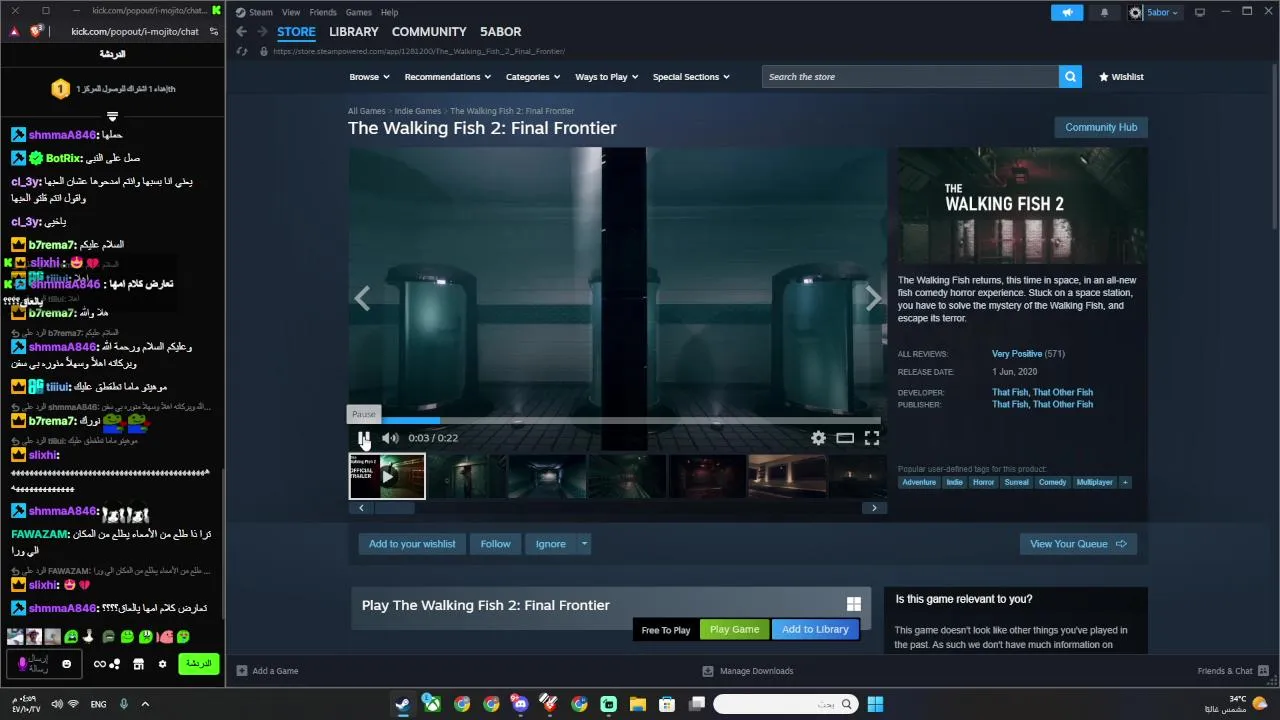Open Kick chat points bubbles icon
The width and height of the screenshot is (1280, 720).
coord(115,664)
